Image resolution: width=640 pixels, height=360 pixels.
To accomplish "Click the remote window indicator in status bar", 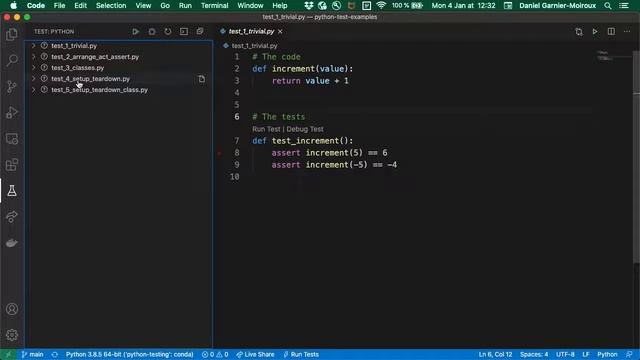I will [x=8, y=354].
